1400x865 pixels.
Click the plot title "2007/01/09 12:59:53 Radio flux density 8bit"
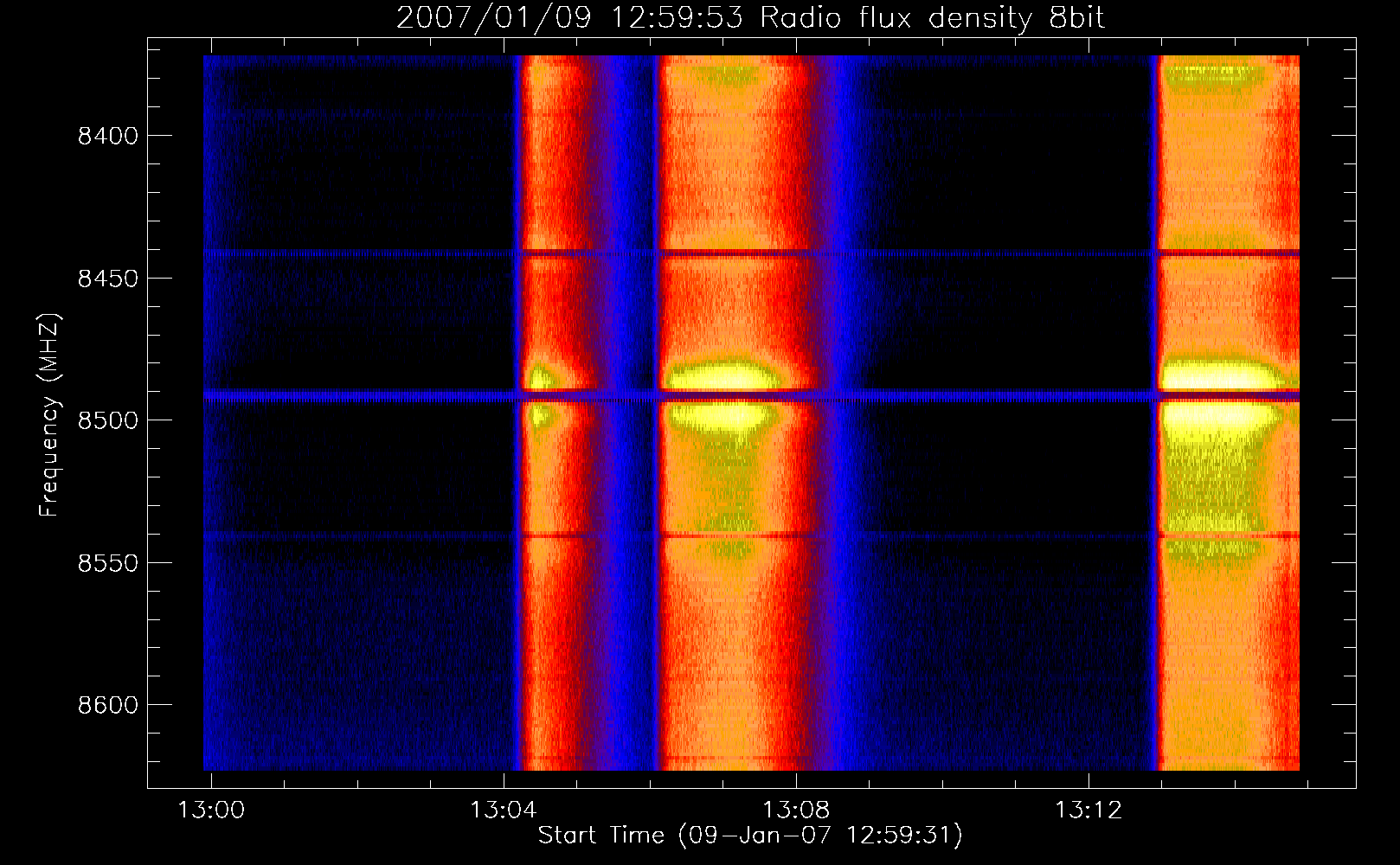(750, 18)
